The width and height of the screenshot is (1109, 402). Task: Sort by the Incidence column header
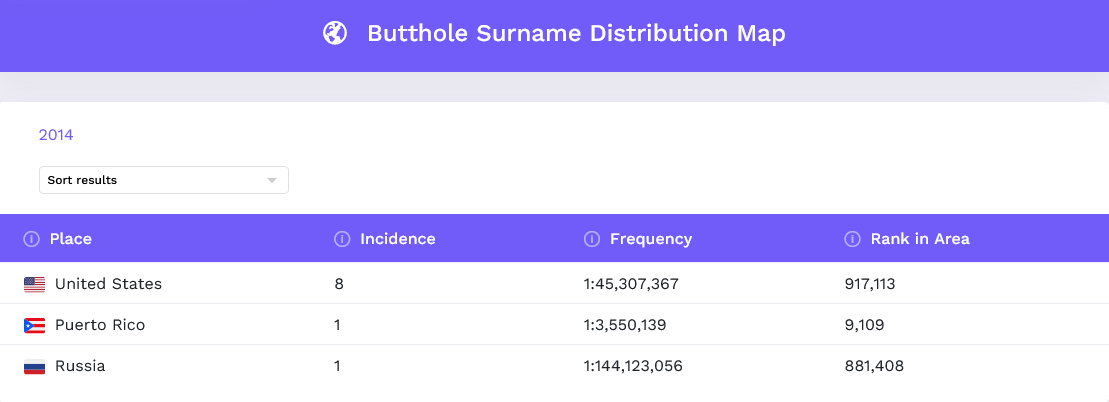point(397,239)
